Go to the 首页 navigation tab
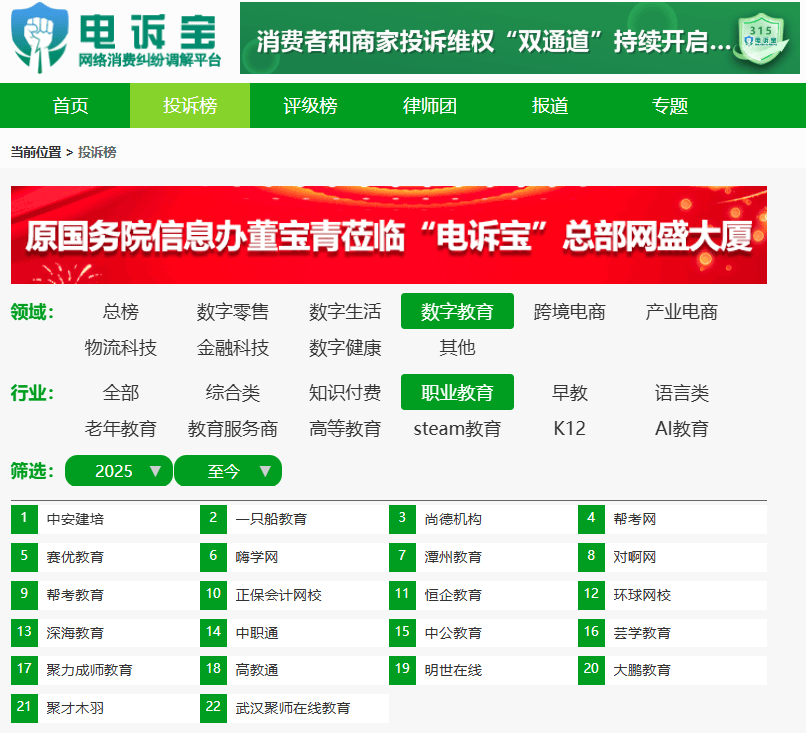Image resolution: width=806 pixels, height=733 pixels. (70, 106)
